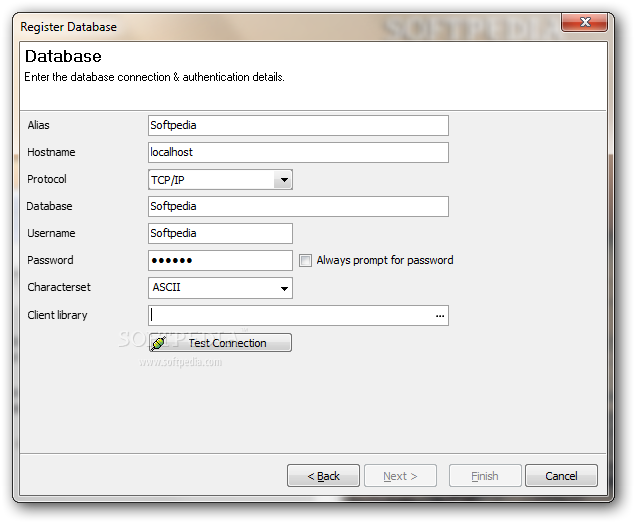
Task: Click the Password label text
Action: (50, 260)
